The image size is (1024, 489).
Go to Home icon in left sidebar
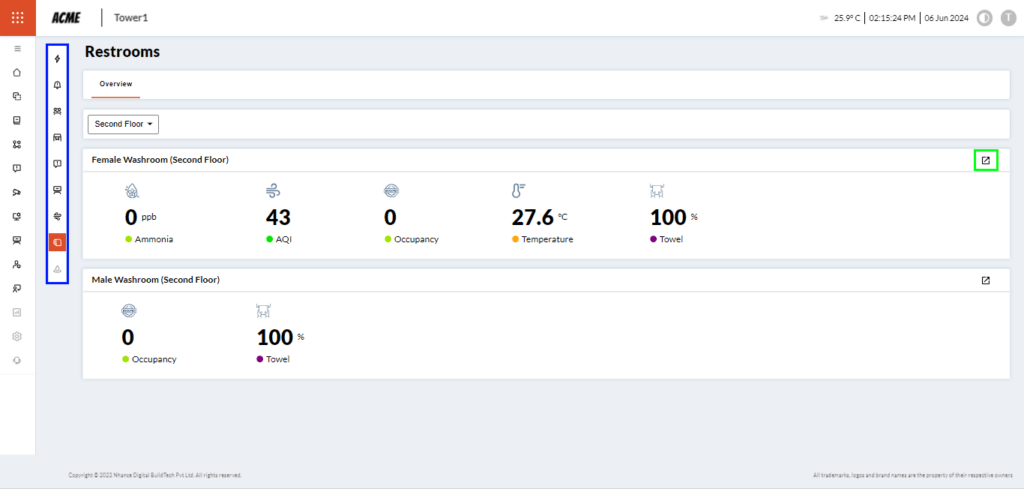pos(17,72)
